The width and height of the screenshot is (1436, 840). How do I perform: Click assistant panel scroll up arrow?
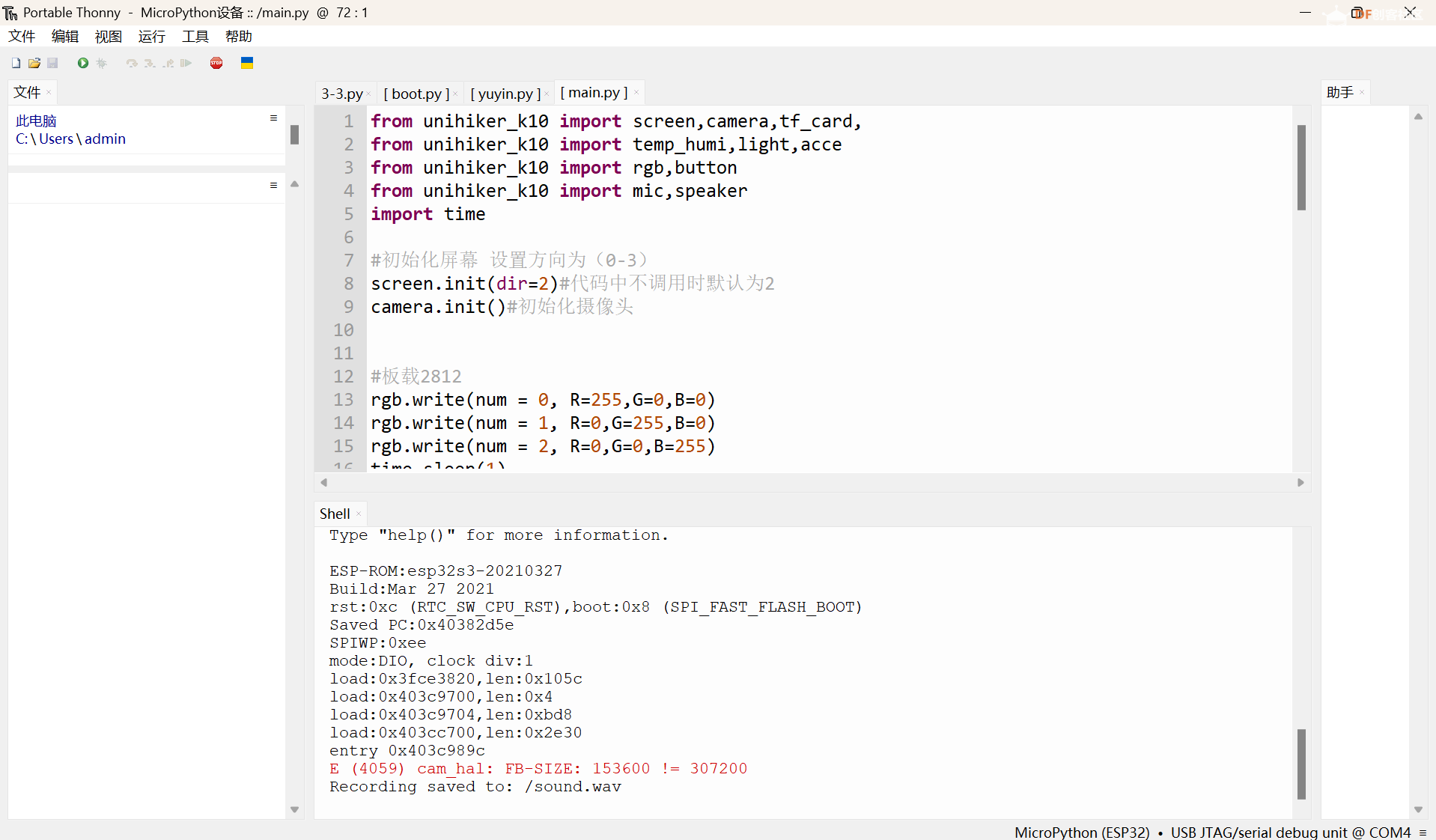[1418, 117]
